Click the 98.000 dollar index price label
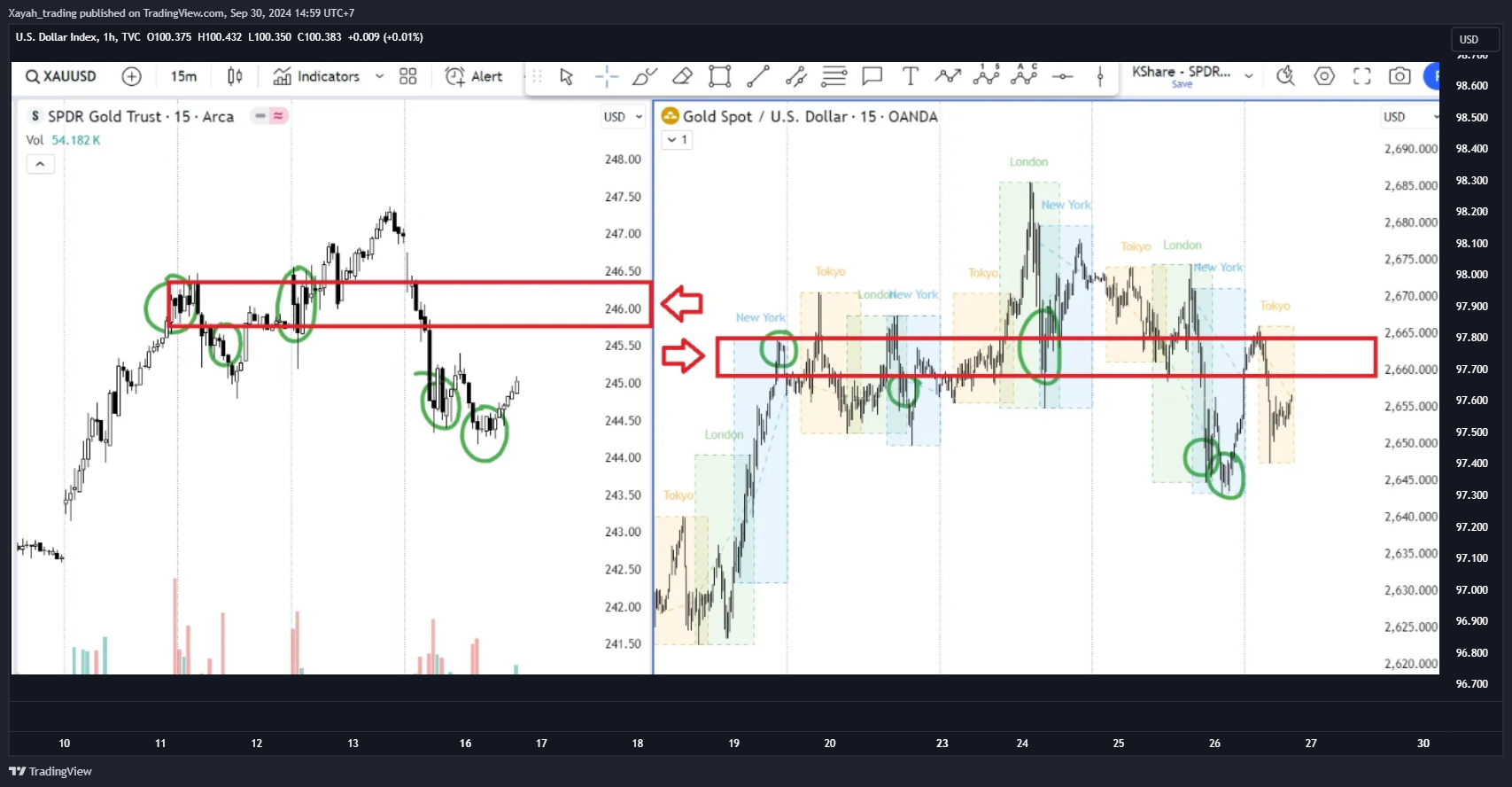 tap(1472, 275)
